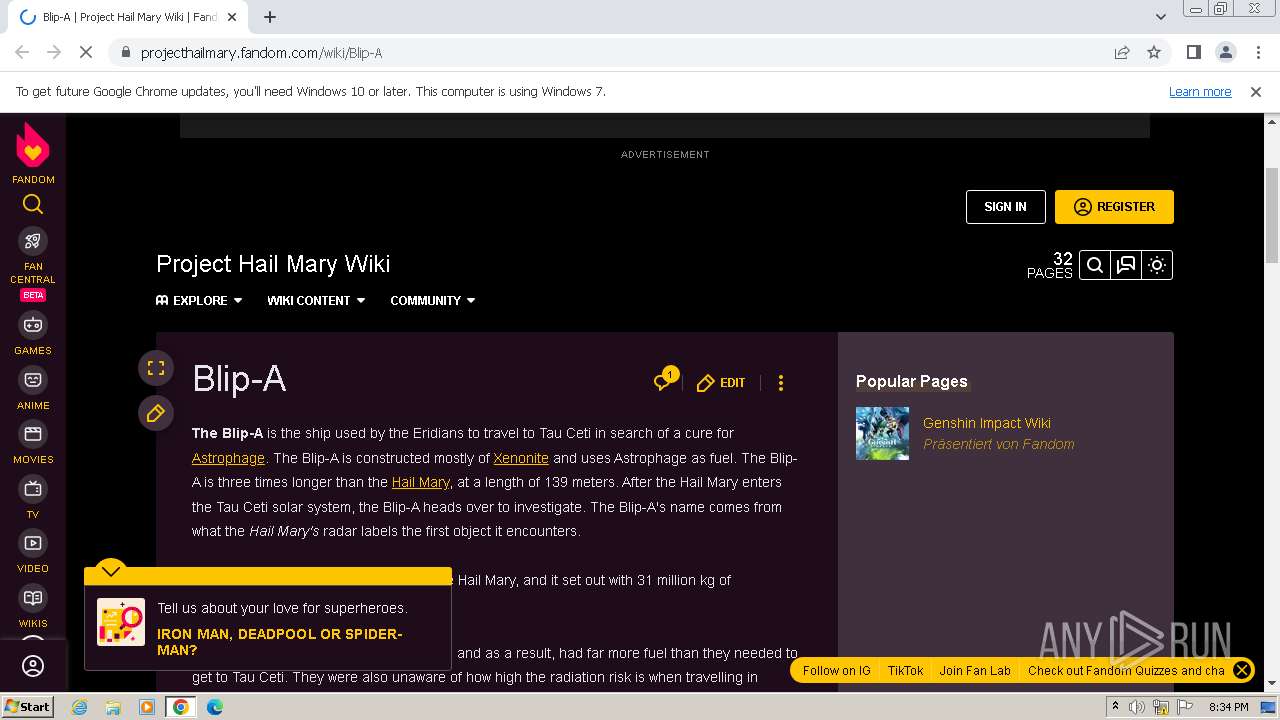
Task: Click the REGISTER button
Action: click(x=1114, y=207)
